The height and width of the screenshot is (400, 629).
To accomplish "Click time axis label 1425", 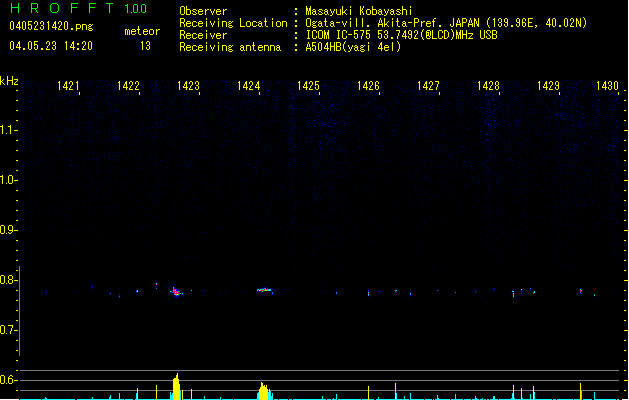I will pos(308,86).
